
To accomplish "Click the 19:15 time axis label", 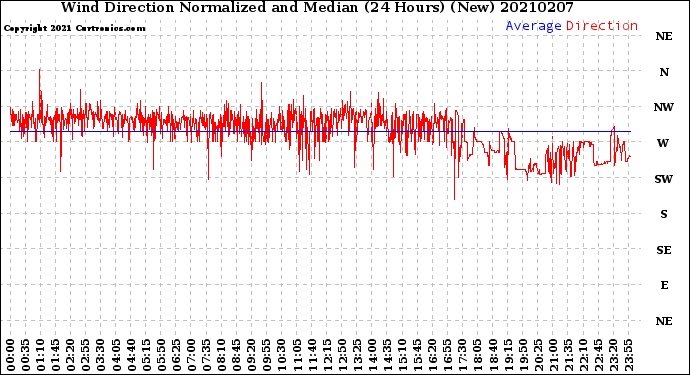I will pos(508,355).
